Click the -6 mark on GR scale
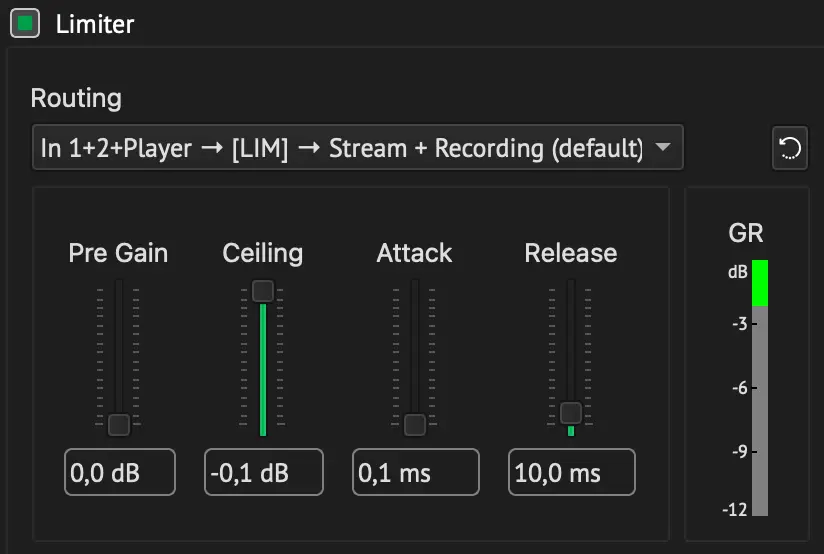The image size is (824, 554). [739, 388]
